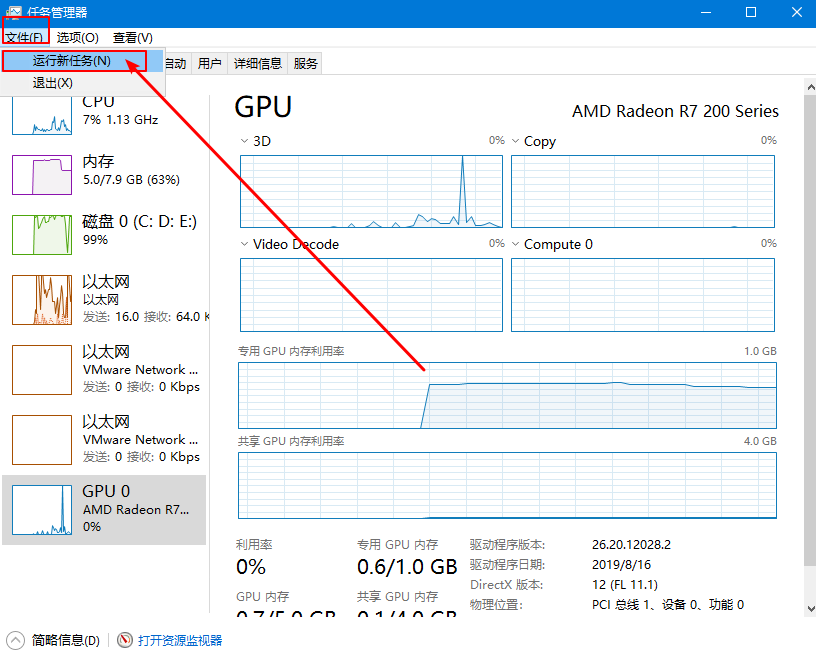Image resolution: width=816 pixels, height=661 pixels.
Task: Open the 选项(O) menu
Action: coord(77,37)
